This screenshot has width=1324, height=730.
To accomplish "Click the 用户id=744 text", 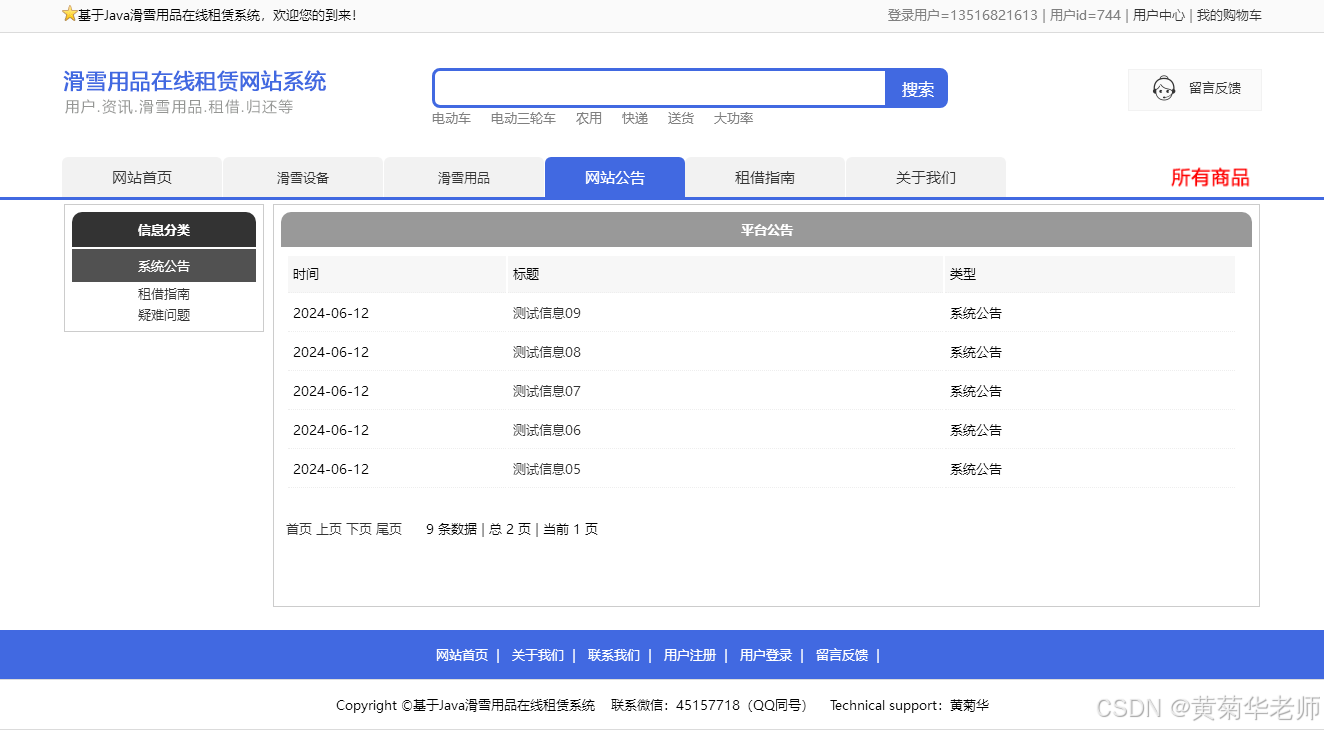I will point(1085,15).
